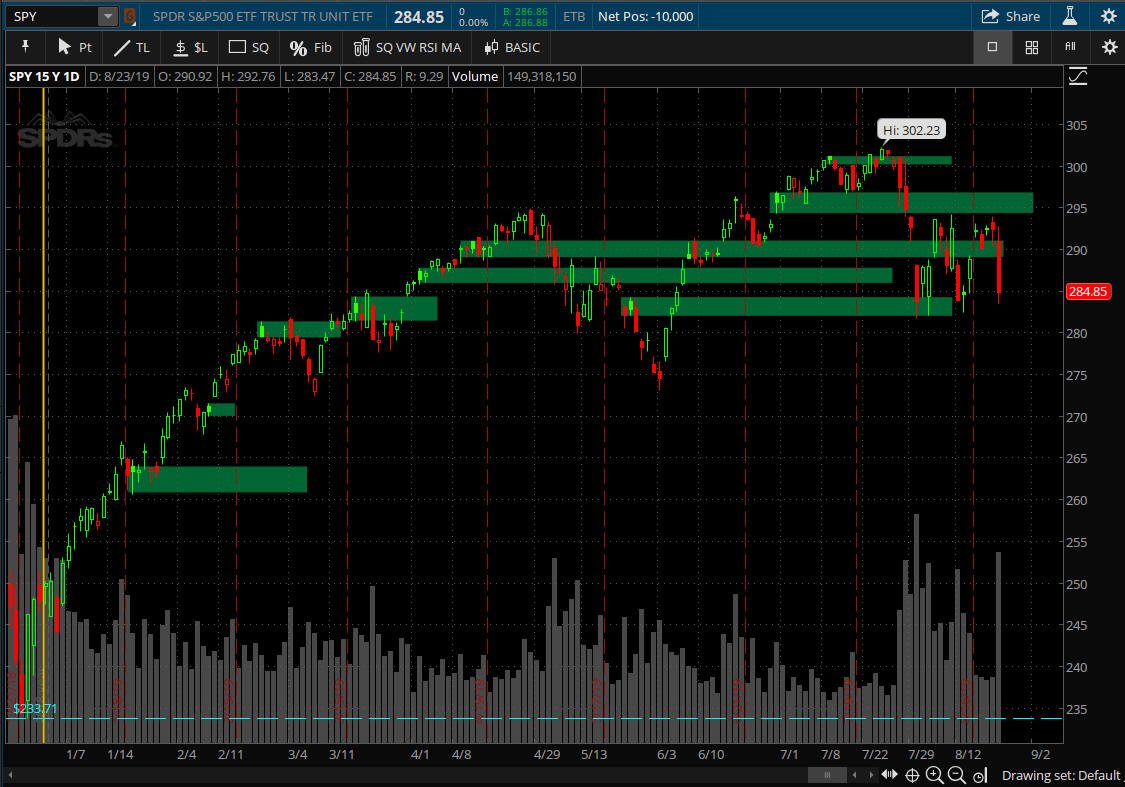Click the 9/2 date on time axis
The width and height of the screenshot is (1125, 787).
(1040, 754)
